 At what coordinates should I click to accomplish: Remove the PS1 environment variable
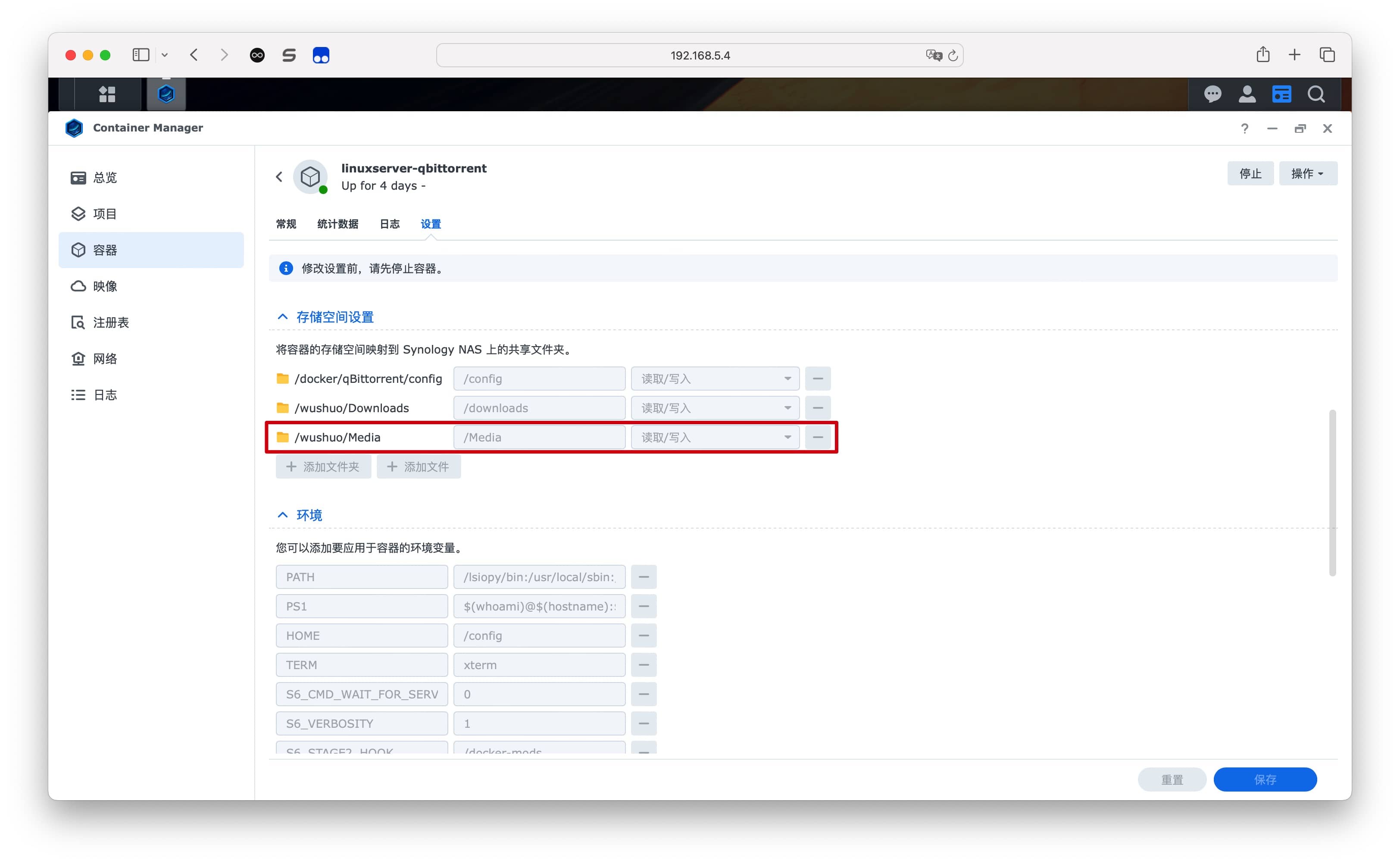click(x=643, y=606)
